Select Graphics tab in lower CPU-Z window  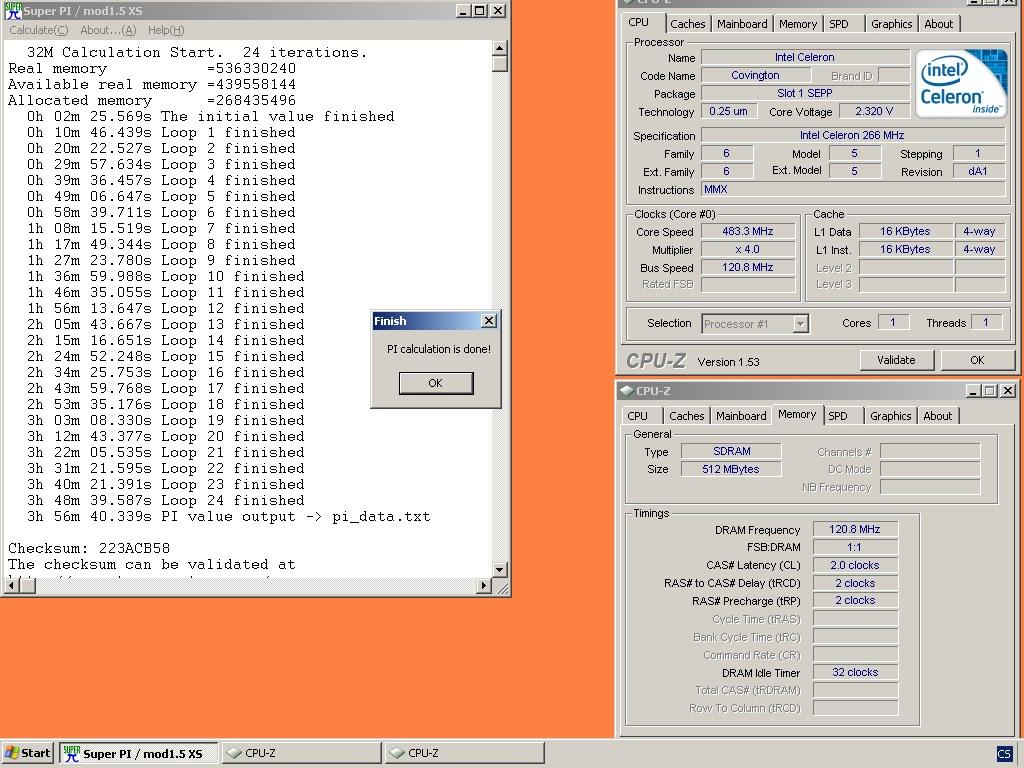pyautogui.click(x=891, y=416)
